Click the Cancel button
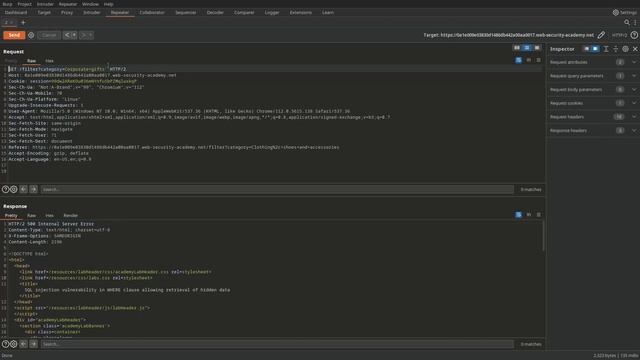The height and width of the screenshot is (360, 640). (x=49, y=35)
